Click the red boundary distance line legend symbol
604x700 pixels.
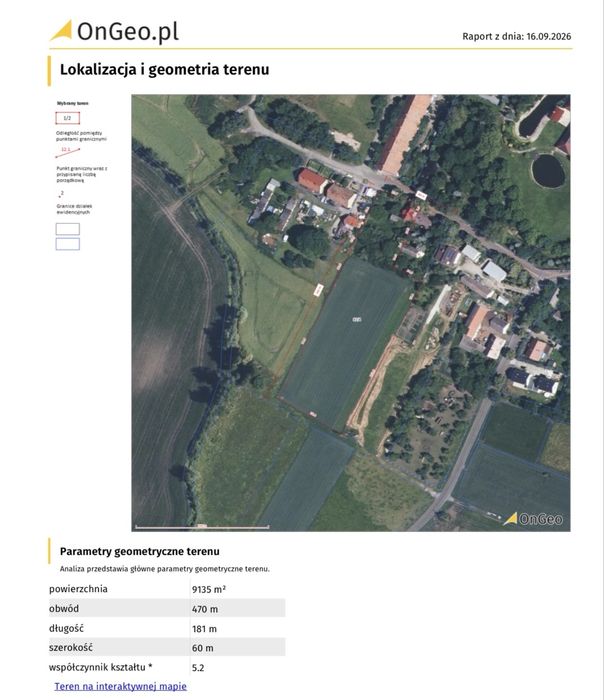[67, 152]
